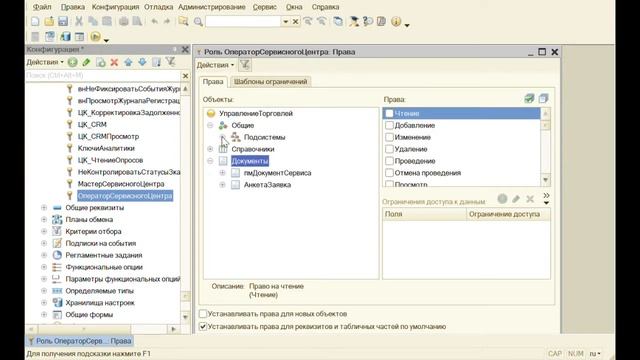Toggle the Проведение right checkbox

click(389, 161)
